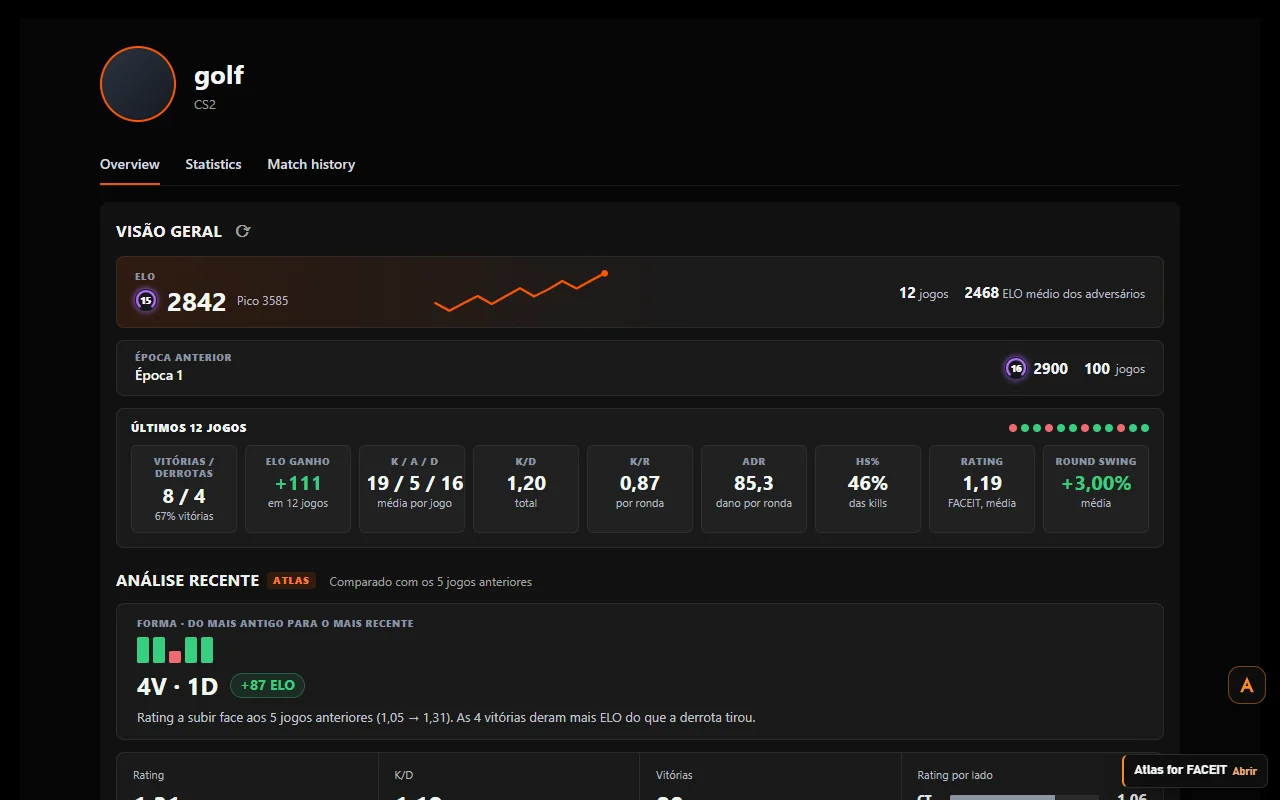Click "Comparado com os 5 jogos anteriores"
This screenshot has width=1280, height=800.
pos(431,582)
